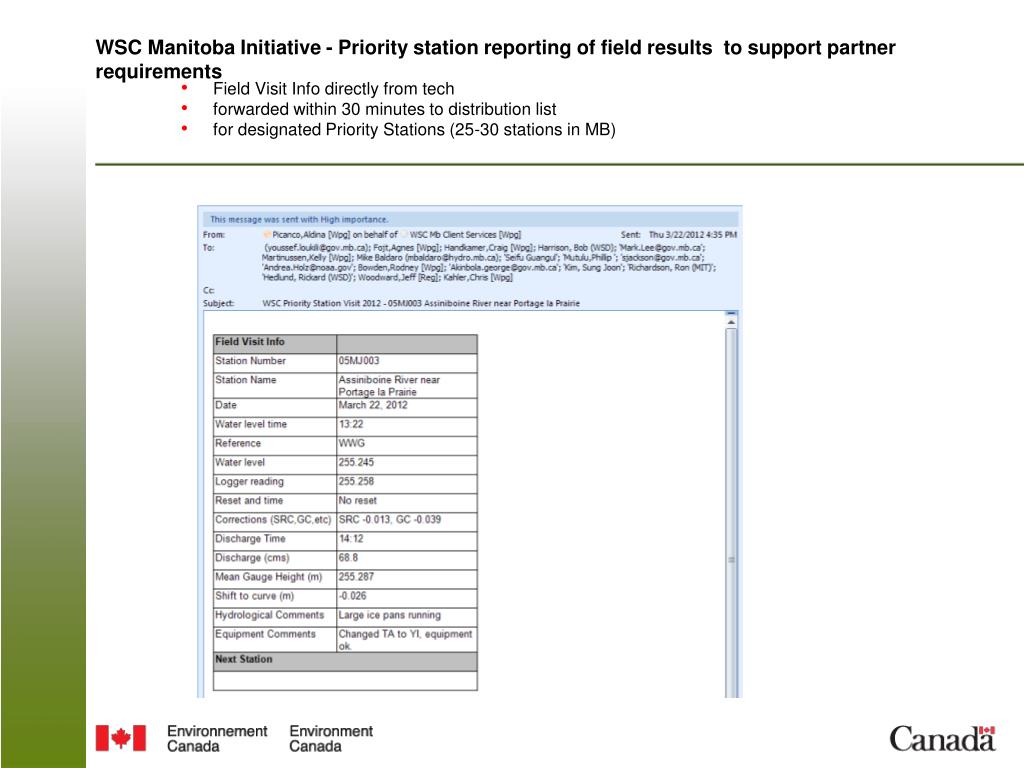The width and height of the screenshot is (1024, 768).
Task: Click the Environnement Canada footer text
Action: click(217, 739)
